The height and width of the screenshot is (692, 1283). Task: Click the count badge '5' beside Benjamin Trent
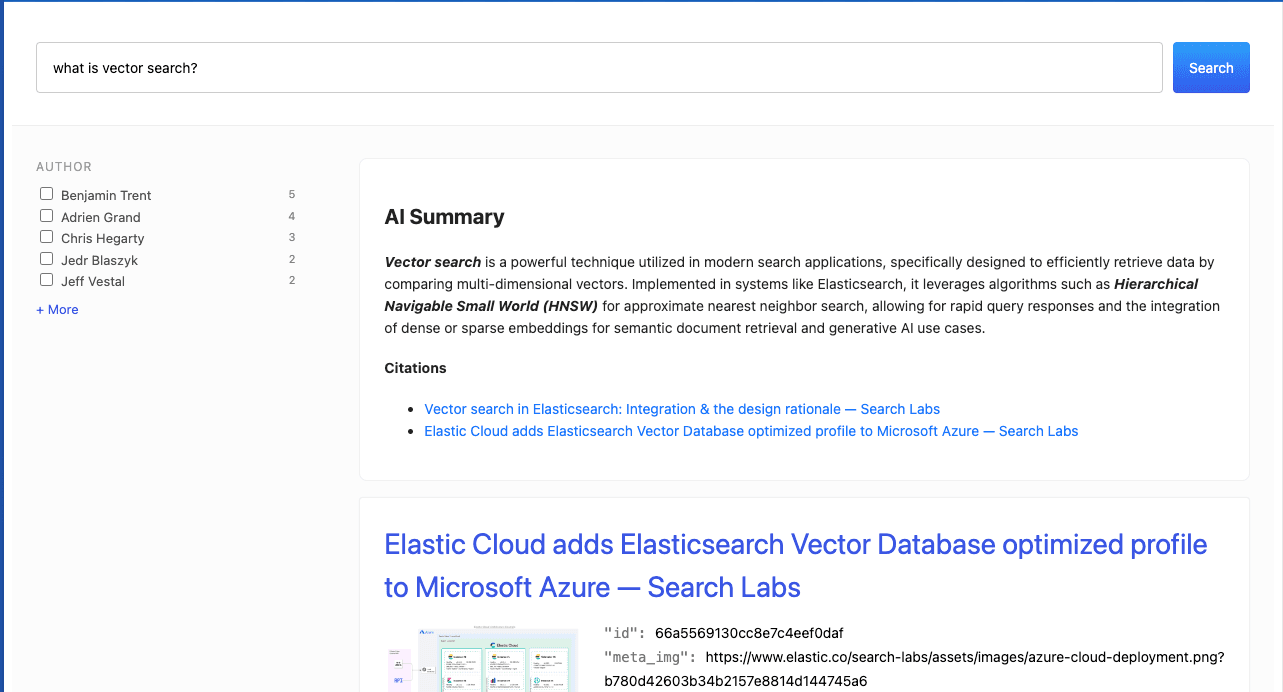[x=291, y=194]
